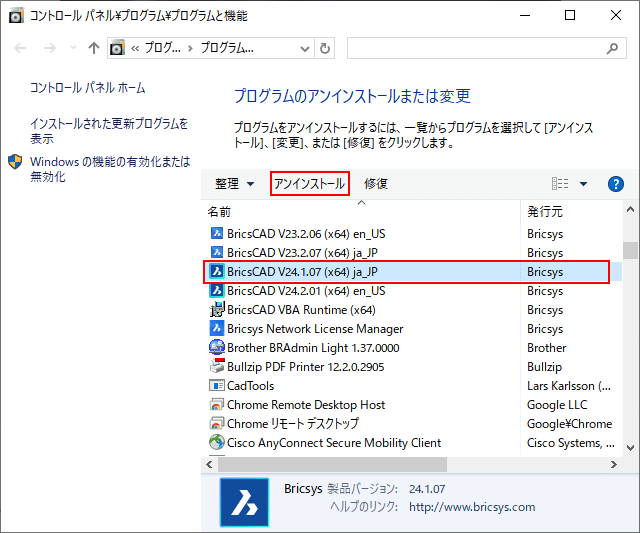
Task: Click the title bar Control Panel icon
Action: coord(16,16)
